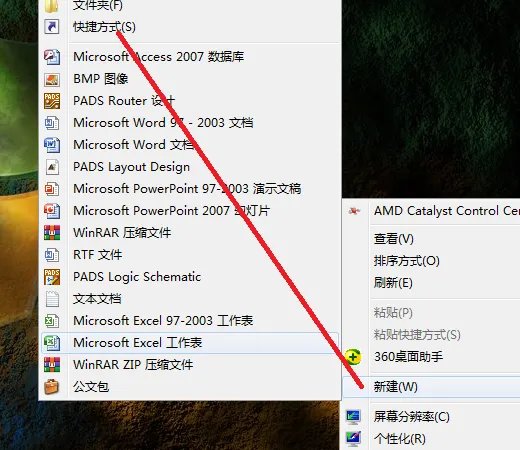Image resolution: width=520 pixels, height=450 pixels.
Task: Click the Microsoft Word 文档 icon
Action: click(x=52, y=145)
